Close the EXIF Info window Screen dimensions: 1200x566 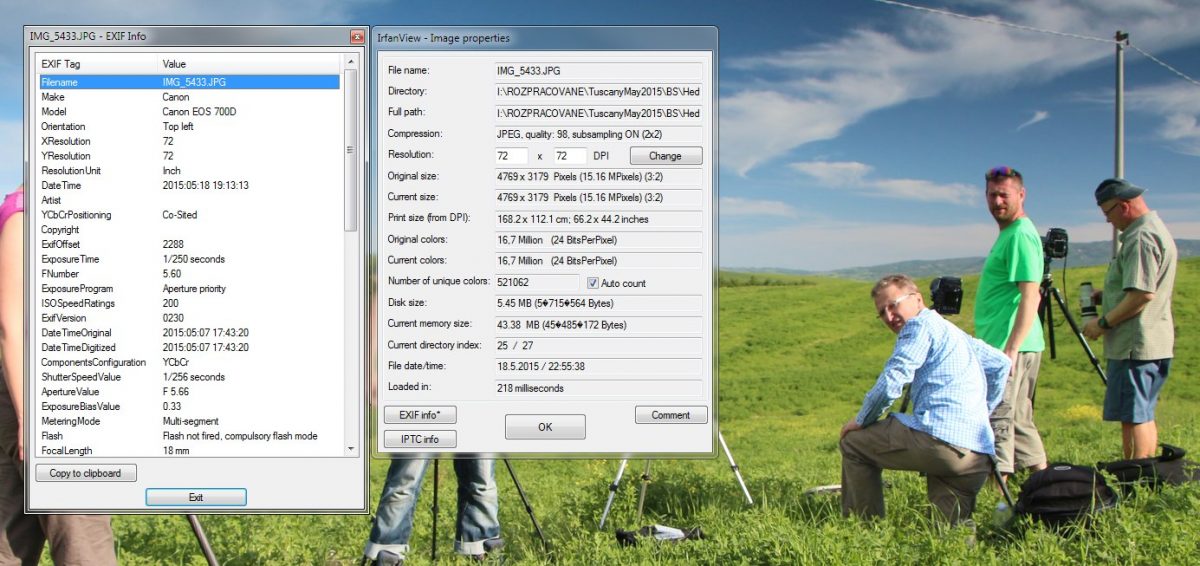tap(357, 37)
